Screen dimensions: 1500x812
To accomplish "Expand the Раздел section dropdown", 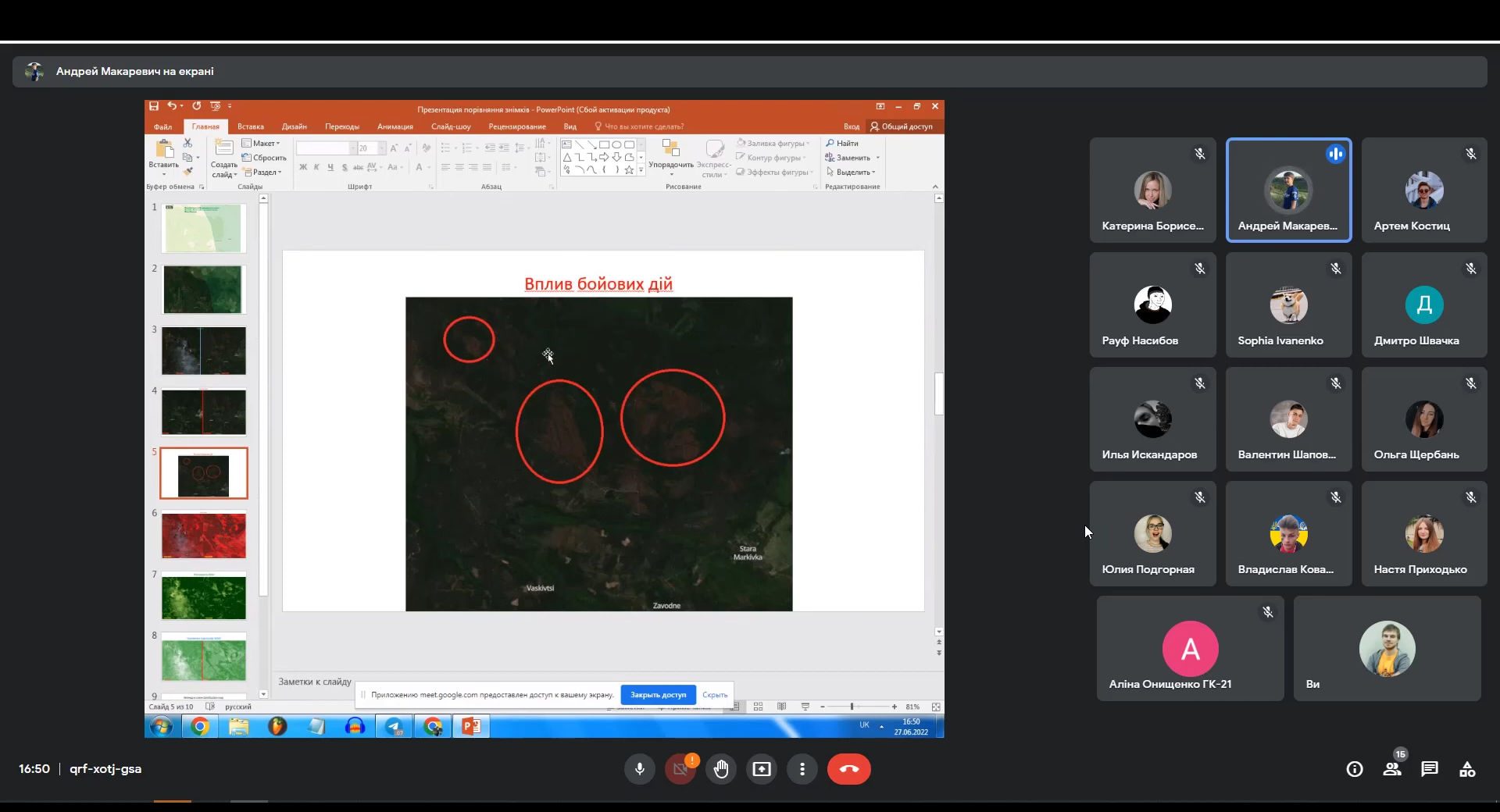I will pyautogui.click(x=263, y=173).
